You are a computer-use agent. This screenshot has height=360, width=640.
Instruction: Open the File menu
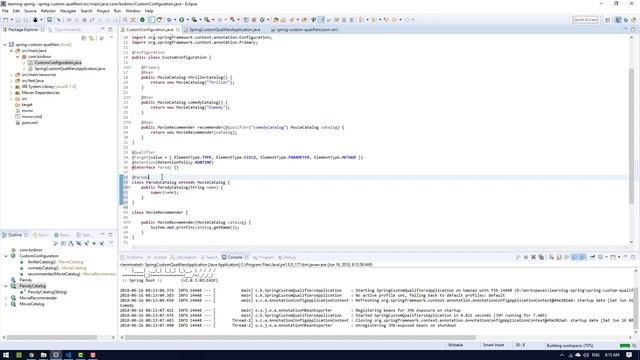5,11
